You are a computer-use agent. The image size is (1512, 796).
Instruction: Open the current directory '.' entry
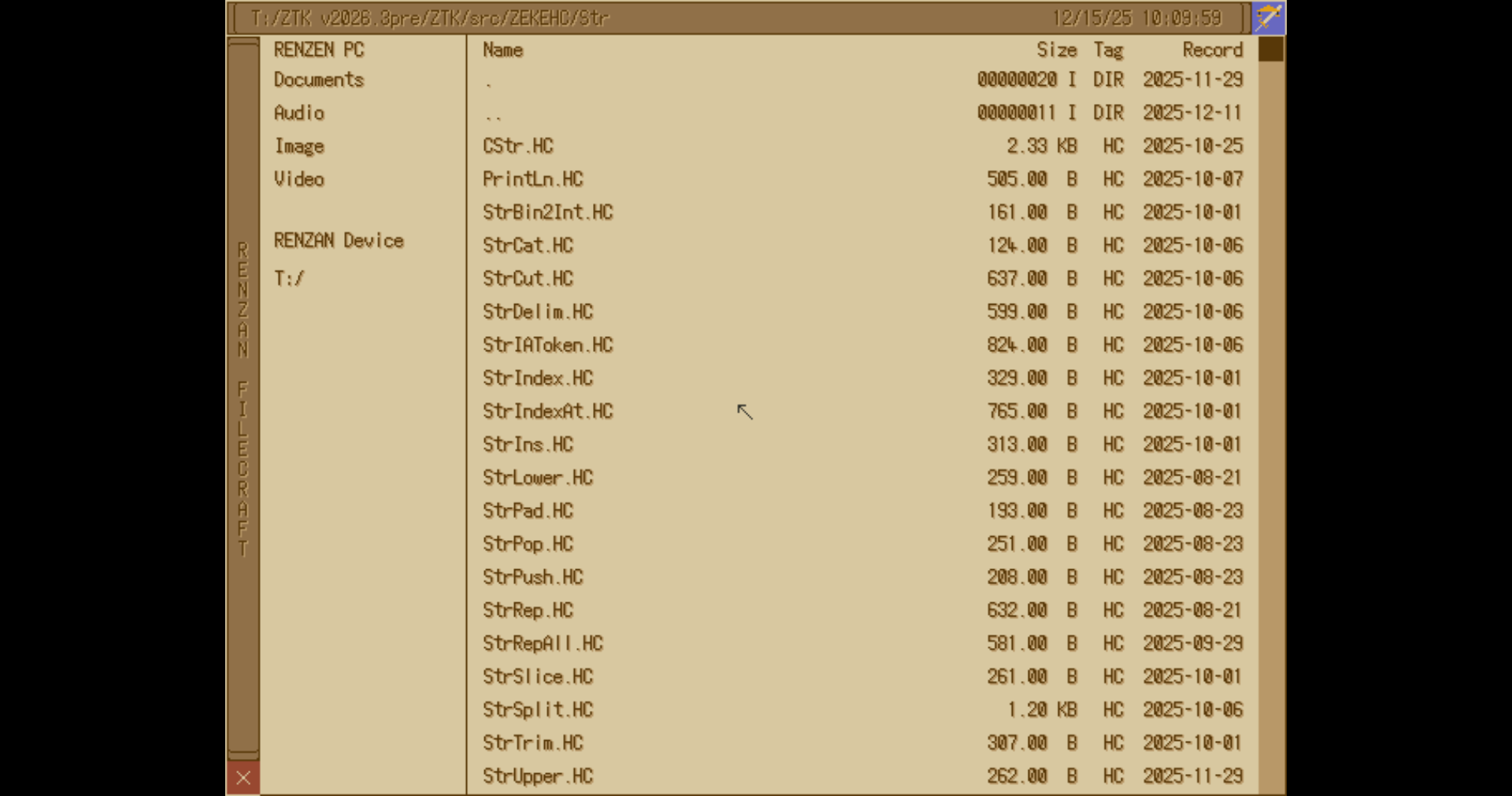pyautogui.click(x=862, y=80)
